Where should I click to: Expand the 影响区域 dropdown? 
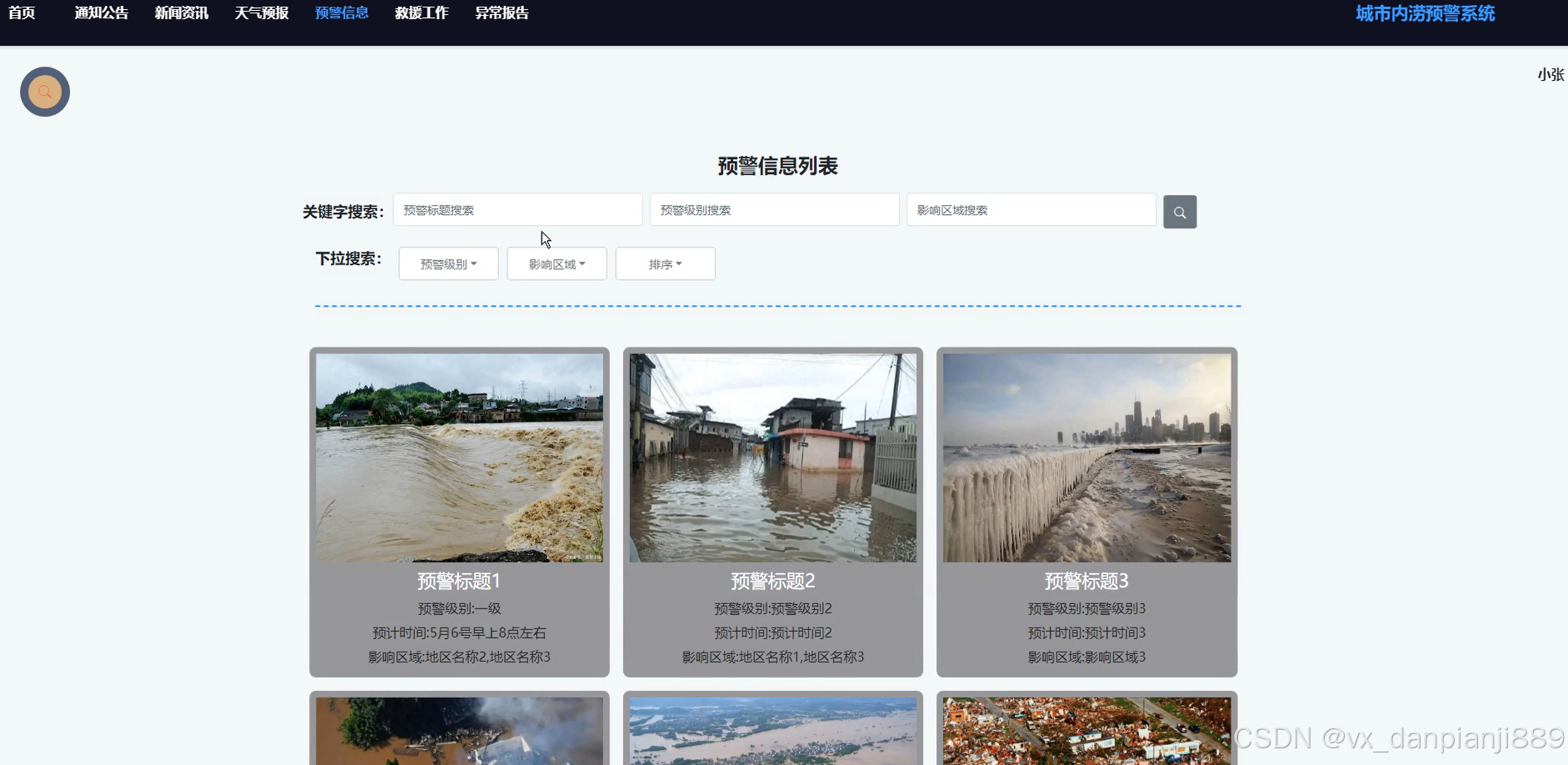pos(557,264)
